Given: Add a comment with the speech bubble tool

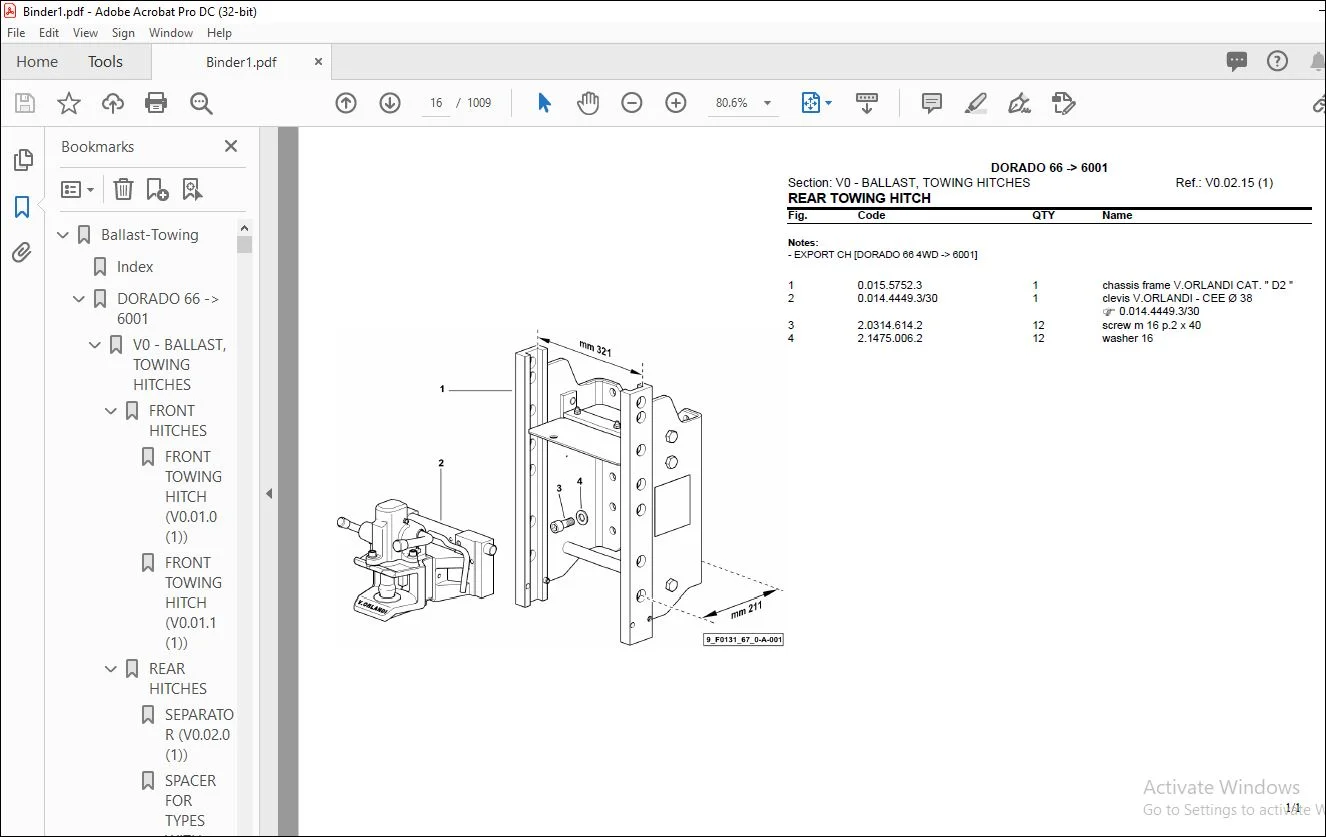Looking at the screenshot, I should coord(932,103).
